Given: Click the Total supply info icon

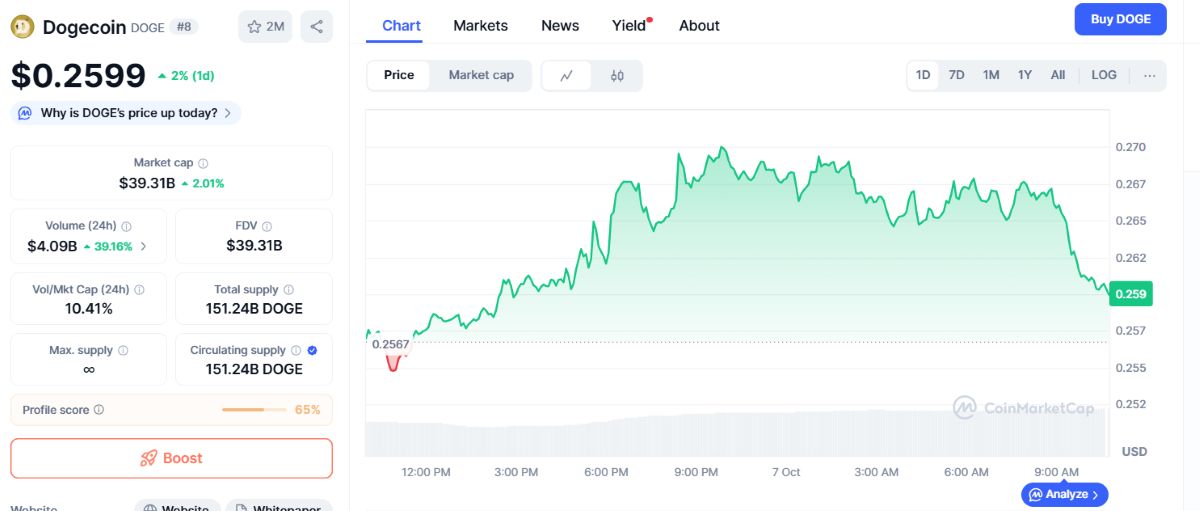Looking at the screenshot, I should click(288, 290).
